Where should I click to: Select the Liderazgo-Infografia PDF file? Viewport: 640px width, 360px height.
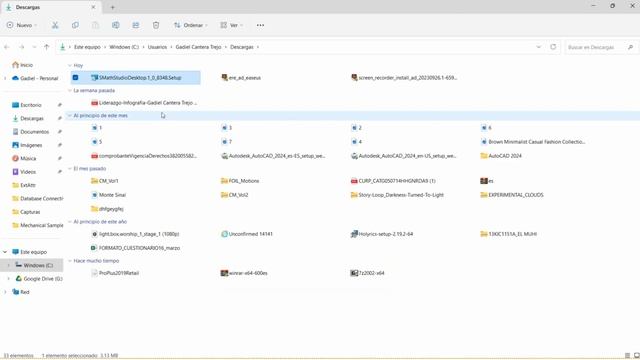click(144, 103)
